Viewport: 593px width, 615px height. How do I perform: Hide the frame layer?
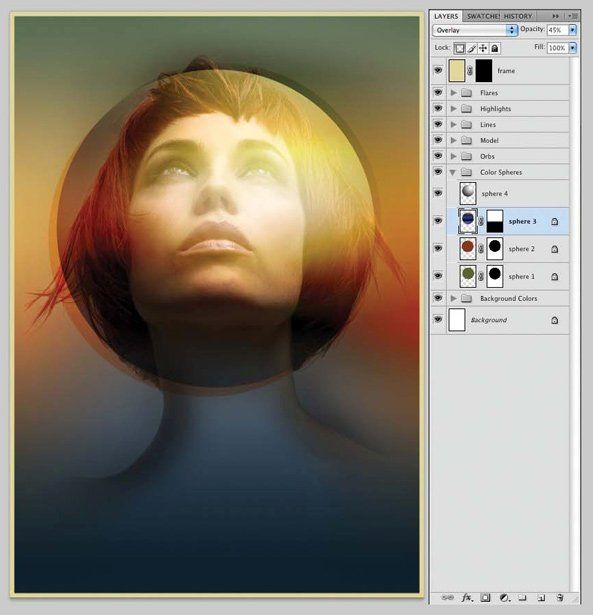click(x=438, y=71)
